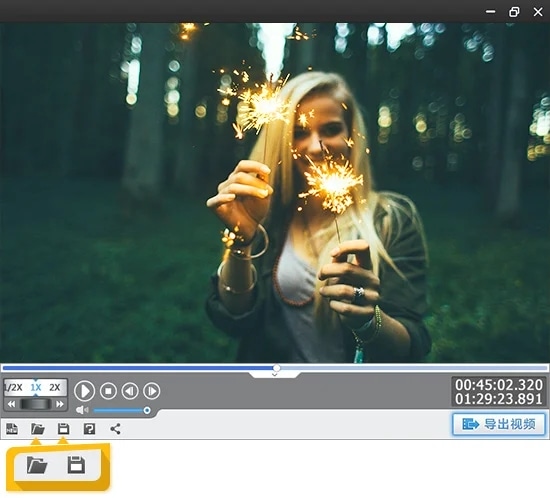Click the Play button
This screenshot has height=498, width=550.
pos(85,391)
